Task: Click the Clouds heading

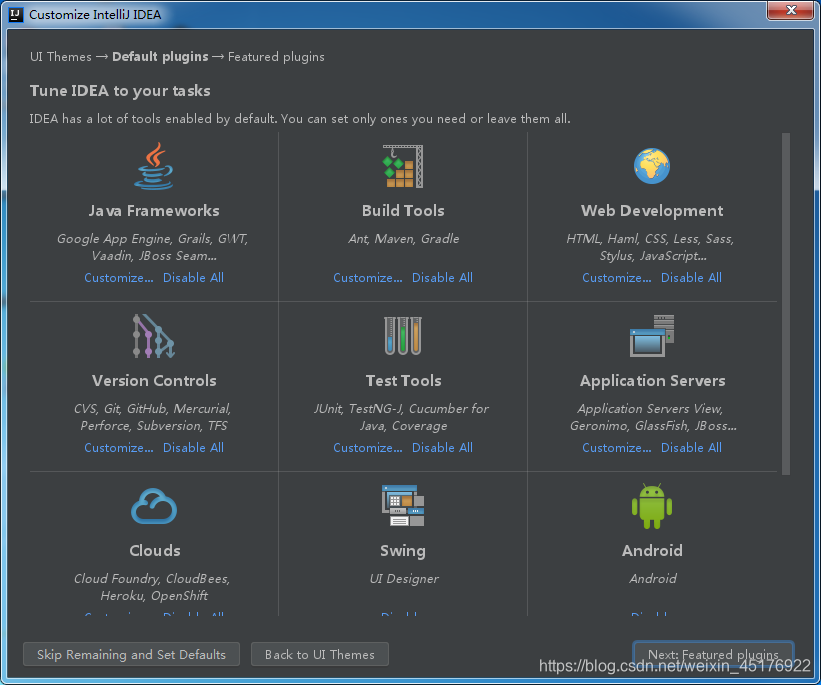Action: point(154,550)
